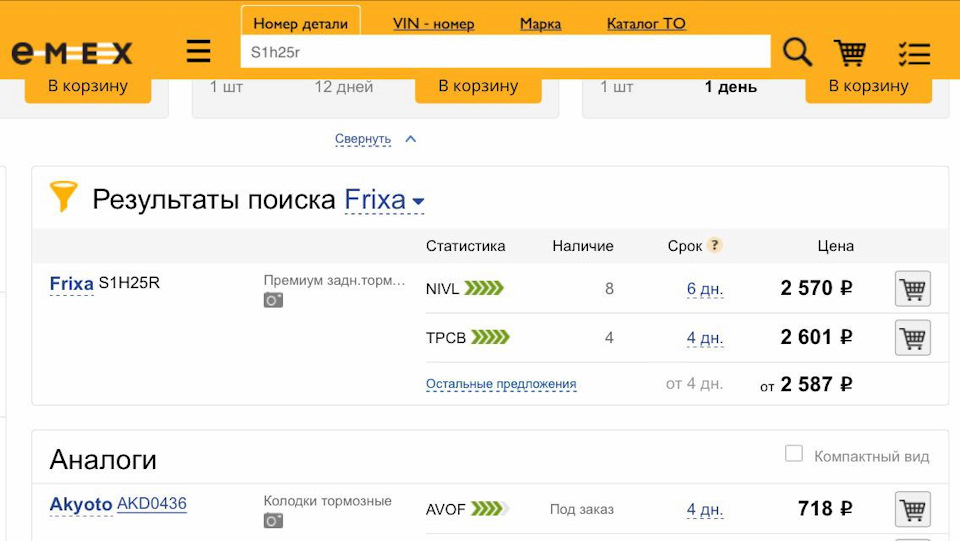Click the Наличие column header
The height and width of the screenshot is (541, 960).
[582, 245]
